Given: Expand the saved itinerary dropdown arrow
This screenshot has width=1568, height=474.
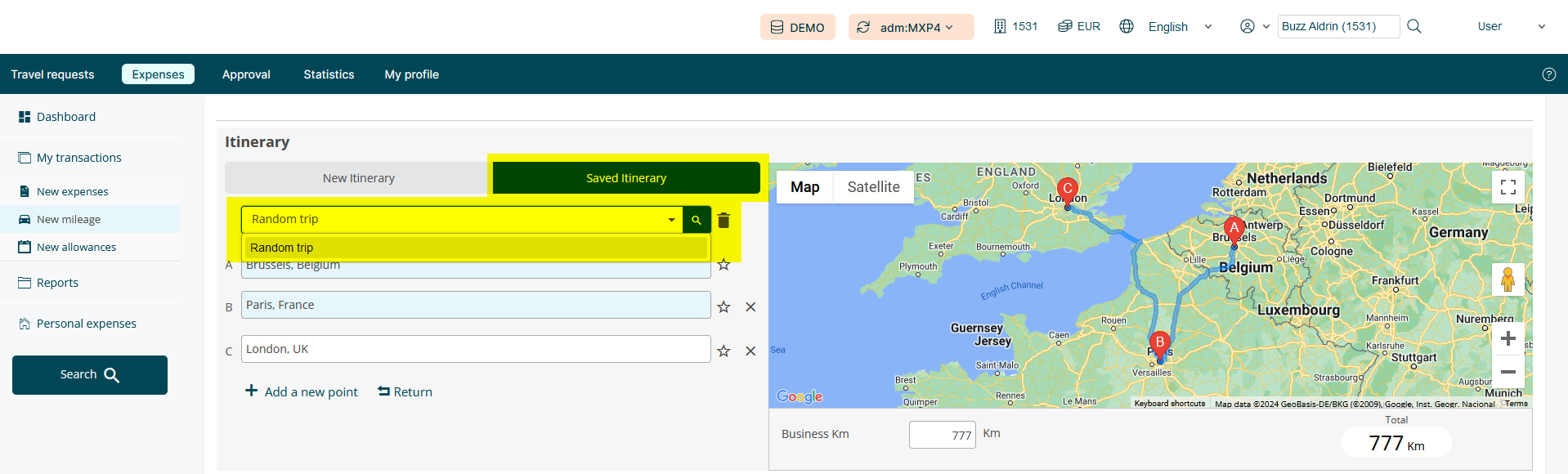Looking at the screenshot, I should pyautogui.click(x=671, y=220).
